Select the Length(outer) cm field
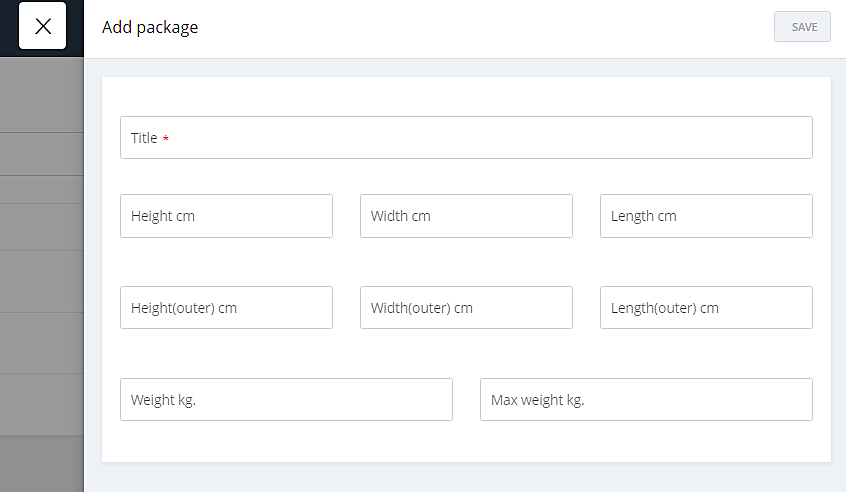Screen dimensions: 846x492 click(706, 308)
